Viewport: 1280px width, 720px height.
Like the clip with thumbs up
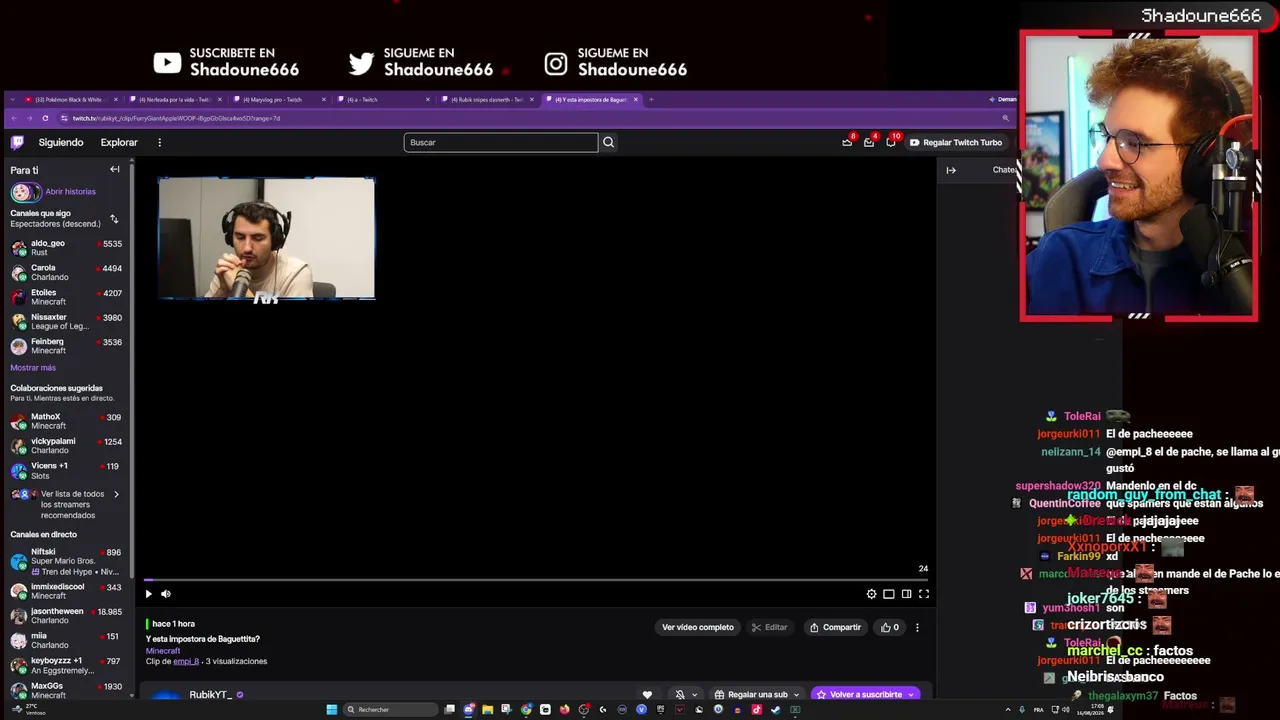coord(890,627)
